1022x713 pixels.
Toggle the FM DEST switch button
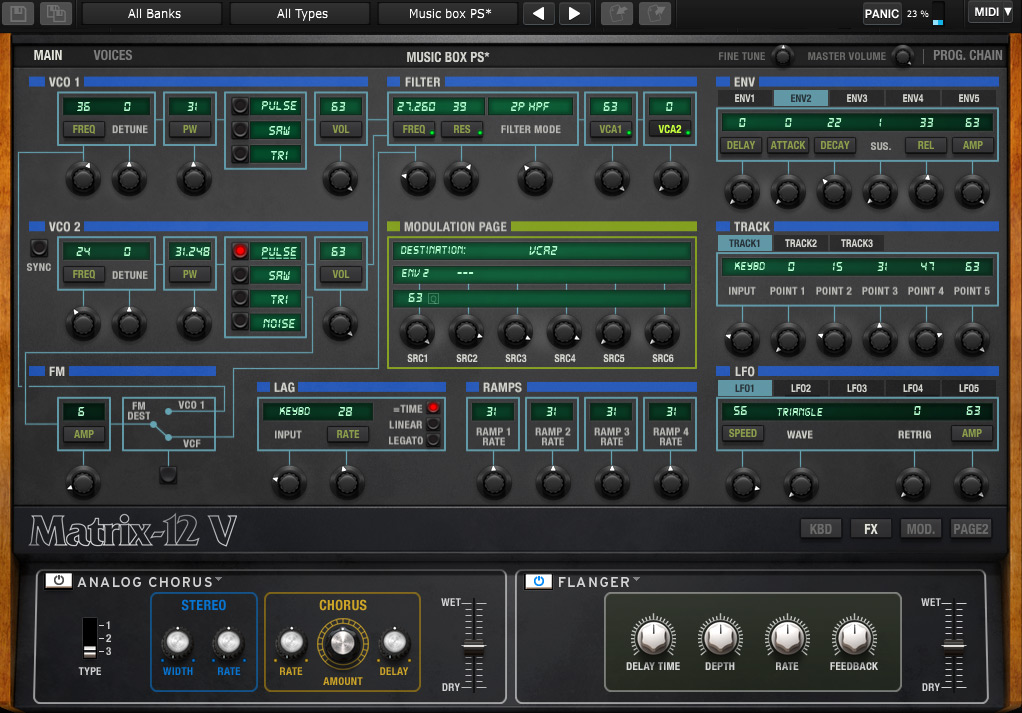point(168,474)
